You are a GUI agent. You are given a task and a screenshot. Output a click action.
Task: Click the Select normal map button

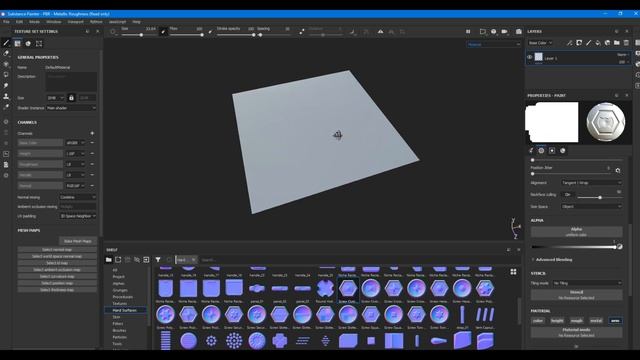coord(57,249)
